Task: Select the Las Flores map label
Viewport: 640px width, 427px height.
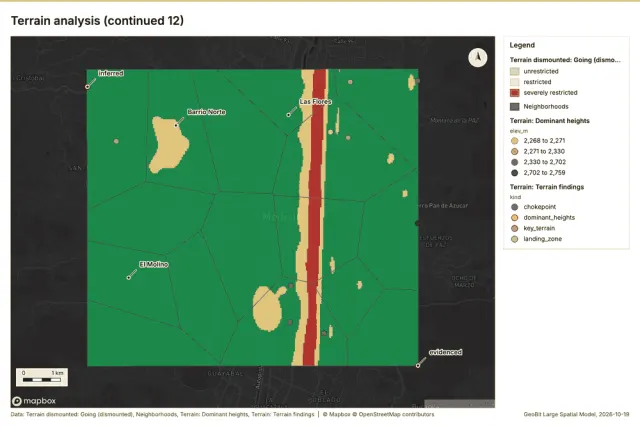Action: [316, 101]
